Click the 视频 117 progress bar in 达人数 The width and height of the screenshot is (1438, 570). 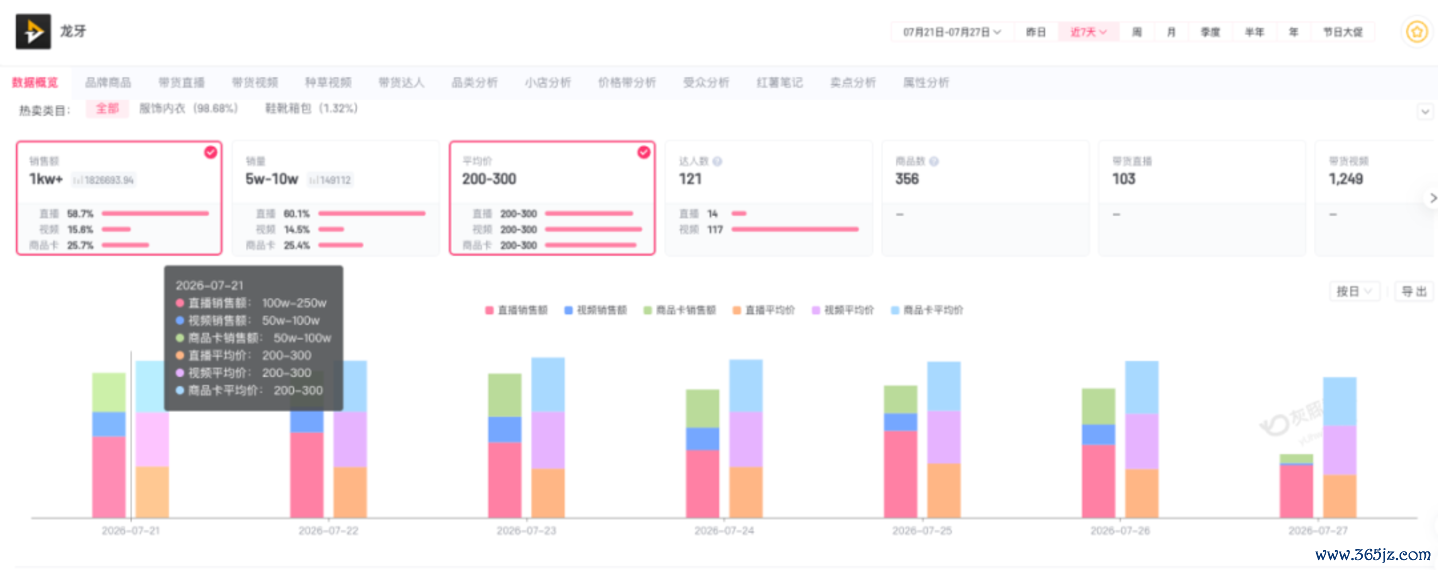coord(794,229)
